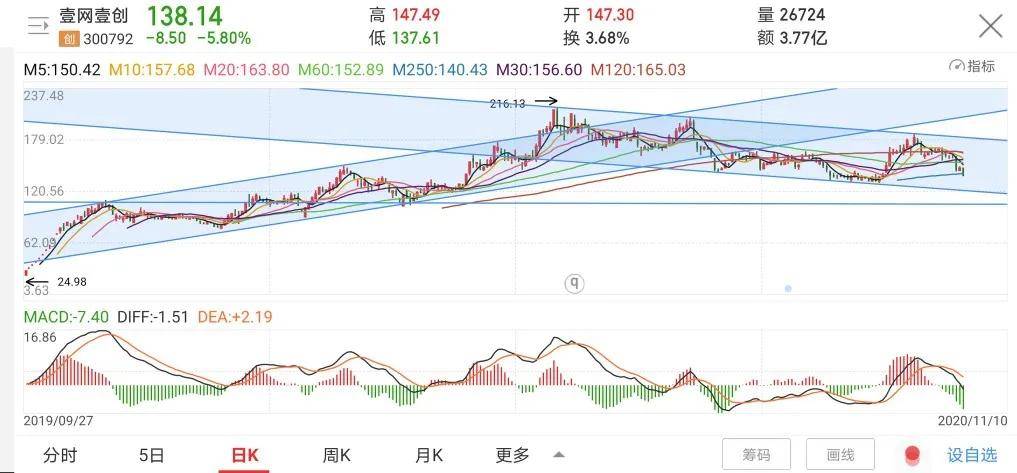The image size is (1017, 473).
Task: Toggle the 画线 draw line button
Action: (840, 455)
